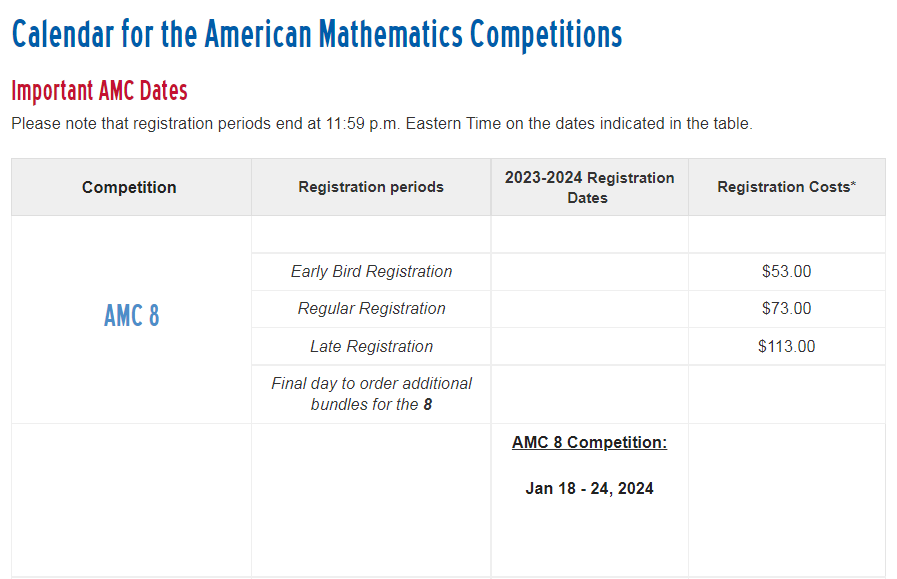Image resolution: width=897 pixels, height=579 pixels.
Task: Select the 'Early Bird Registration' cell
Action: [x=371, y=272]
